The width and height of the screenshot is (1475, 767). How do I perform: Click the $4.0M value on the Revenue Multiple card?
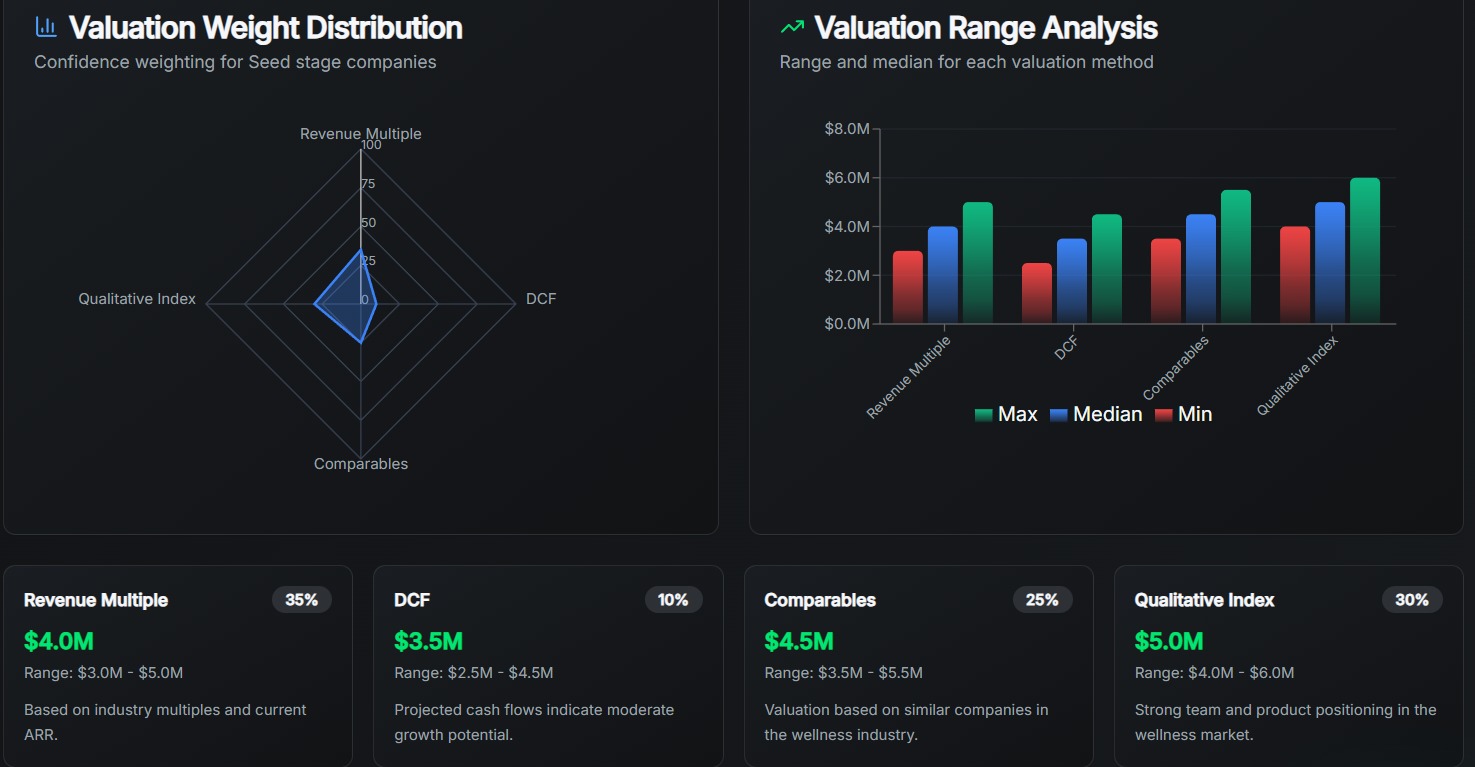[x=58, y=640]
